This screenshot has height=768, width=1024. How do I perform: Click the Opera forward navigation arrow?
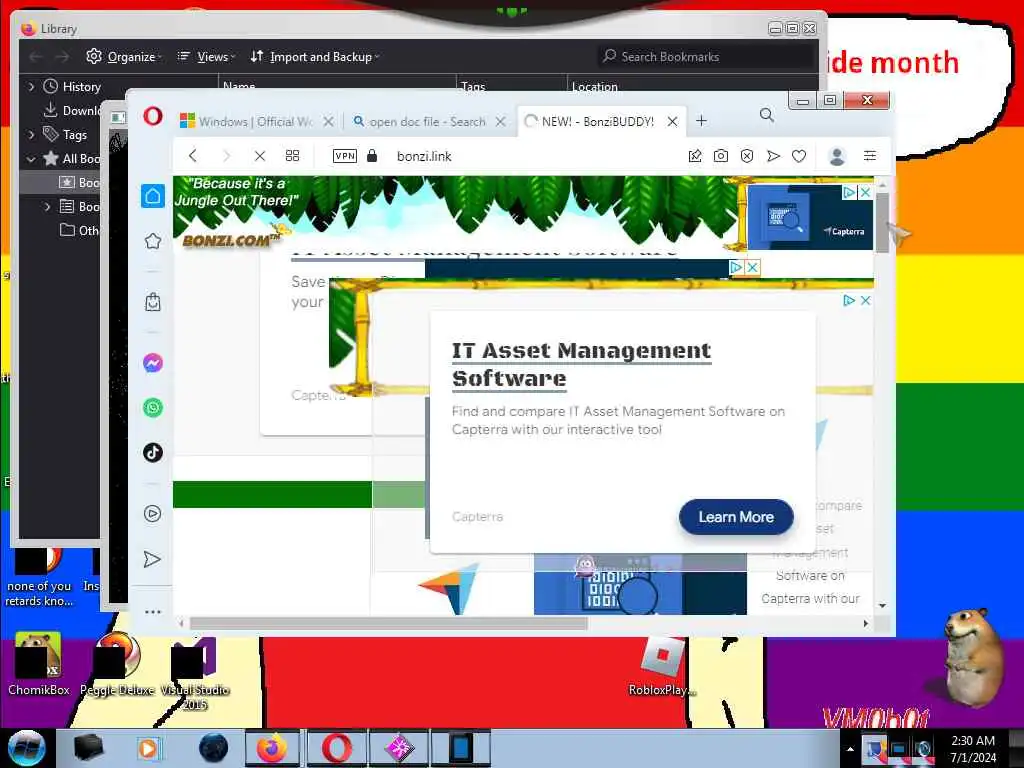point(226,155)
